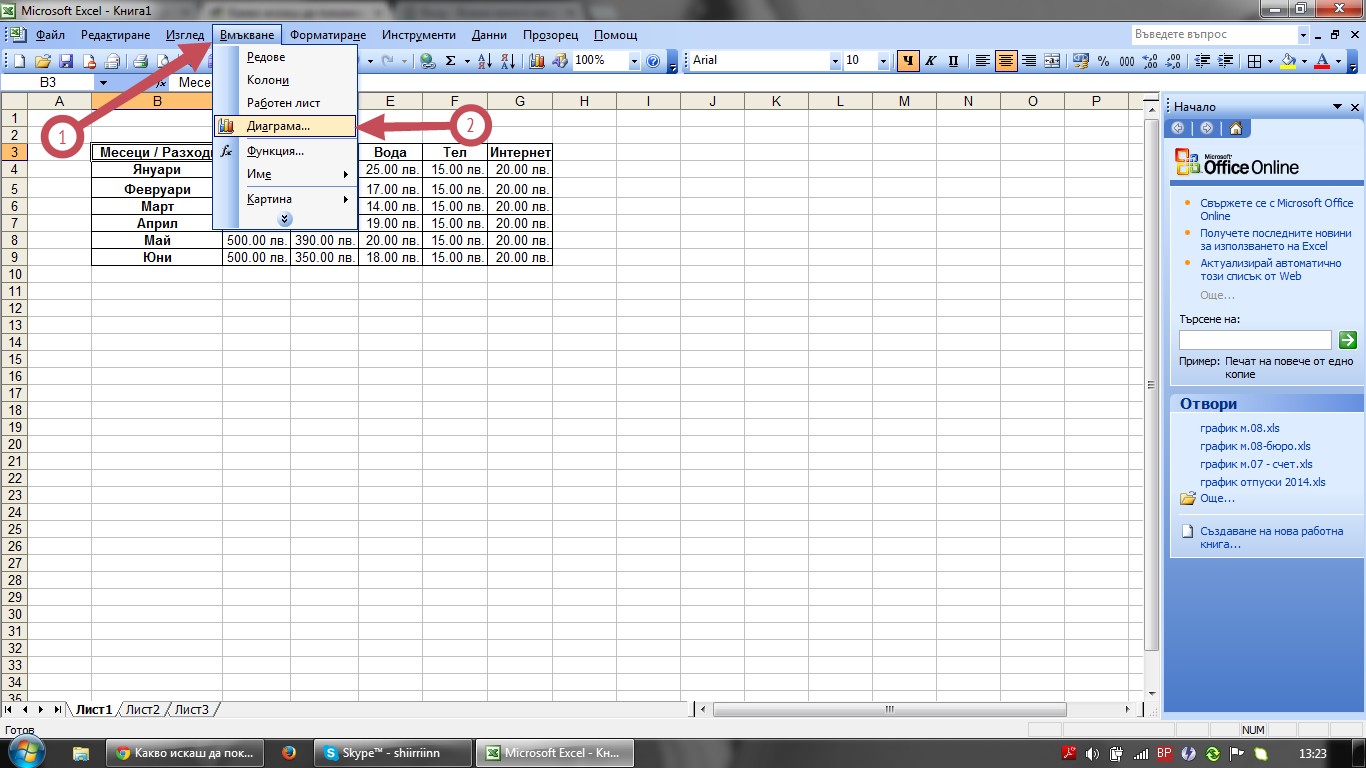Open Firefox from the taskbar
Image resolution: width=1366 pixels, height=768 pixels.
pos(289,752)
